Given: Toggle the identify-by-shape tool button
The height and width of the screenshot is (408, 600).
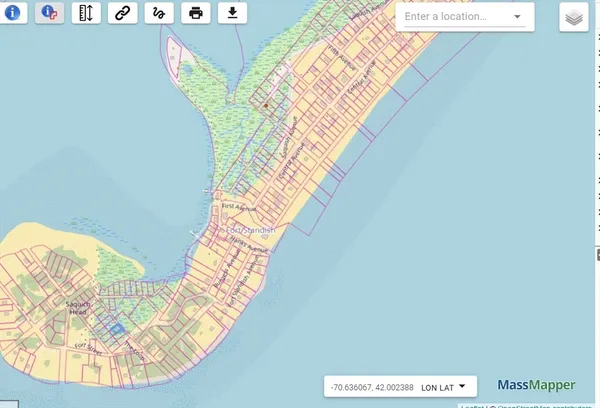Looking at the screenshot, I should 49,13.
